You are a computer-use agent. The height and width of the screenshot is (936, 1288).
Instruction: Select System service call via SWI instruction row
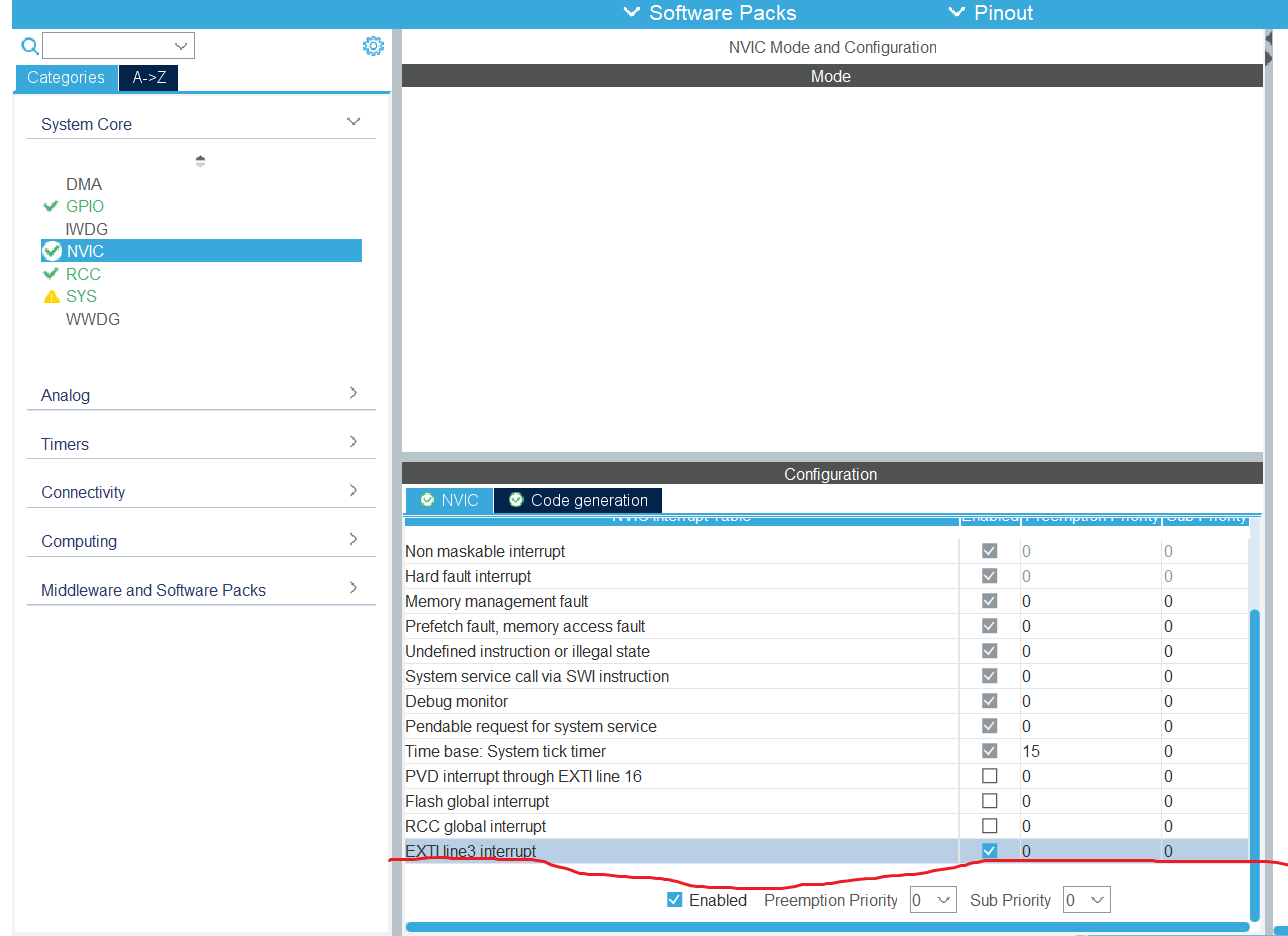click(x=826, y=676)
